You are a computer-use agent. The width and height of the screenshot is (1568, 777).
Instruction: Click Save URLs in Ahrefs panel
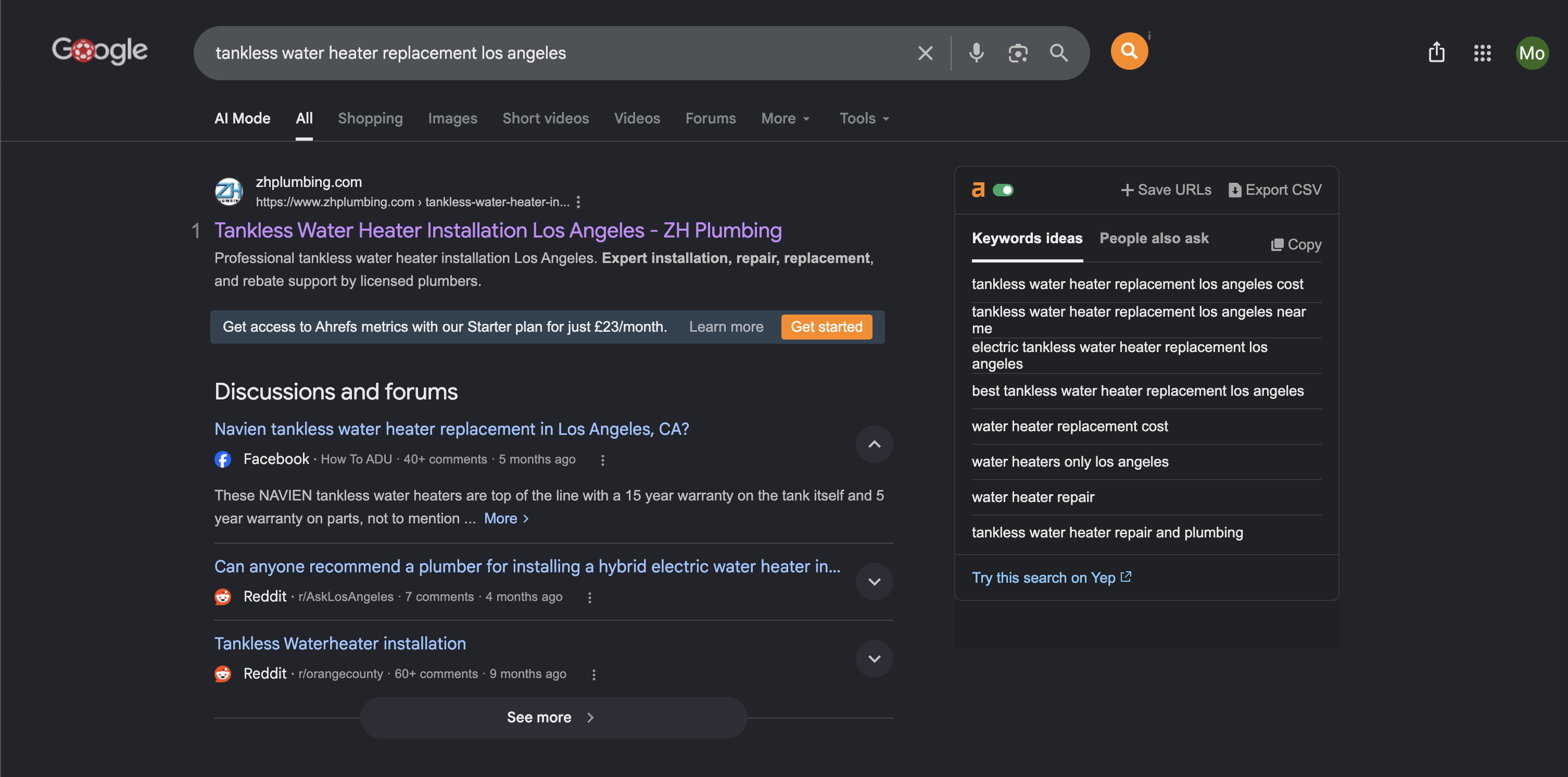(1166, 190)
